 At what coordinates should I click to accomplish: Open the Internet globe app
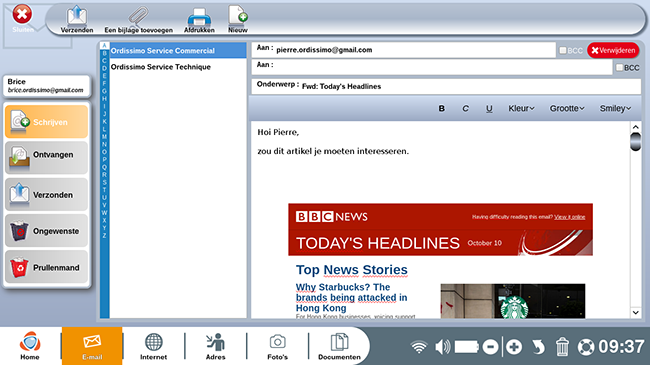(153, 346)
